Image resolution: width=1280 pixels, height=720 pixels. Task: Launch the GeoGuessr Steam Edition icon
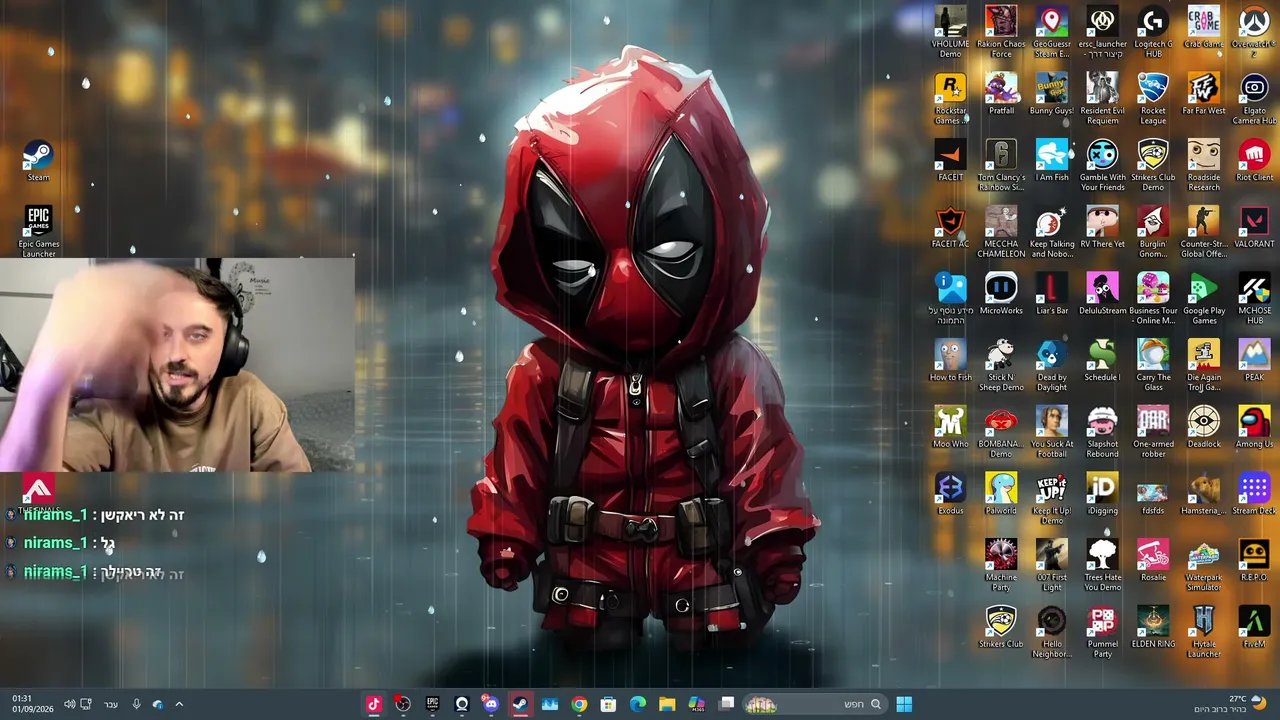1052,32
